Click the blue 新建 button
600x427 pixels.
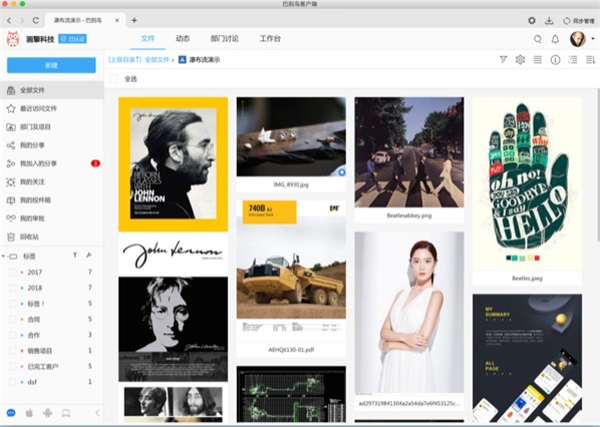[x=51, y=65]
